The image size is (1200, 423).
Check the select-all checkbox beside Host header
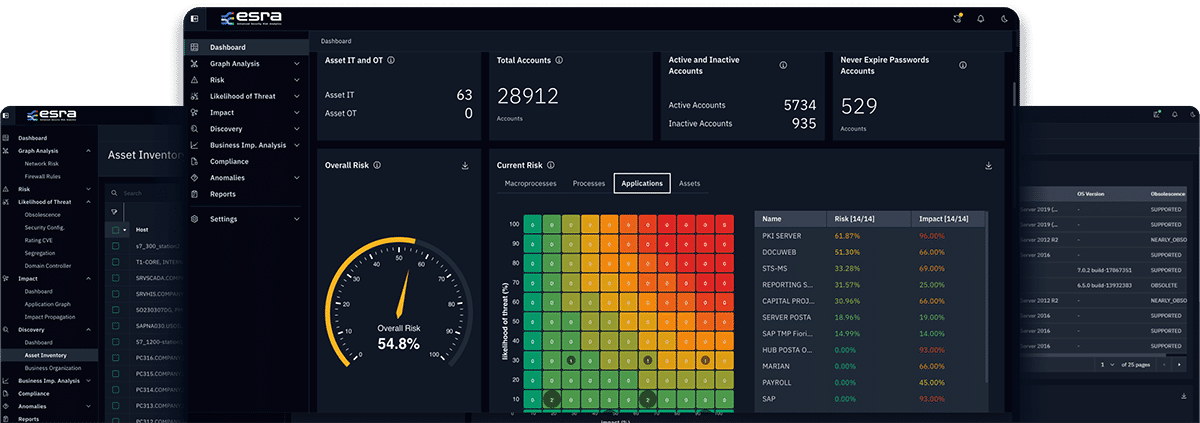pos(115,229)
